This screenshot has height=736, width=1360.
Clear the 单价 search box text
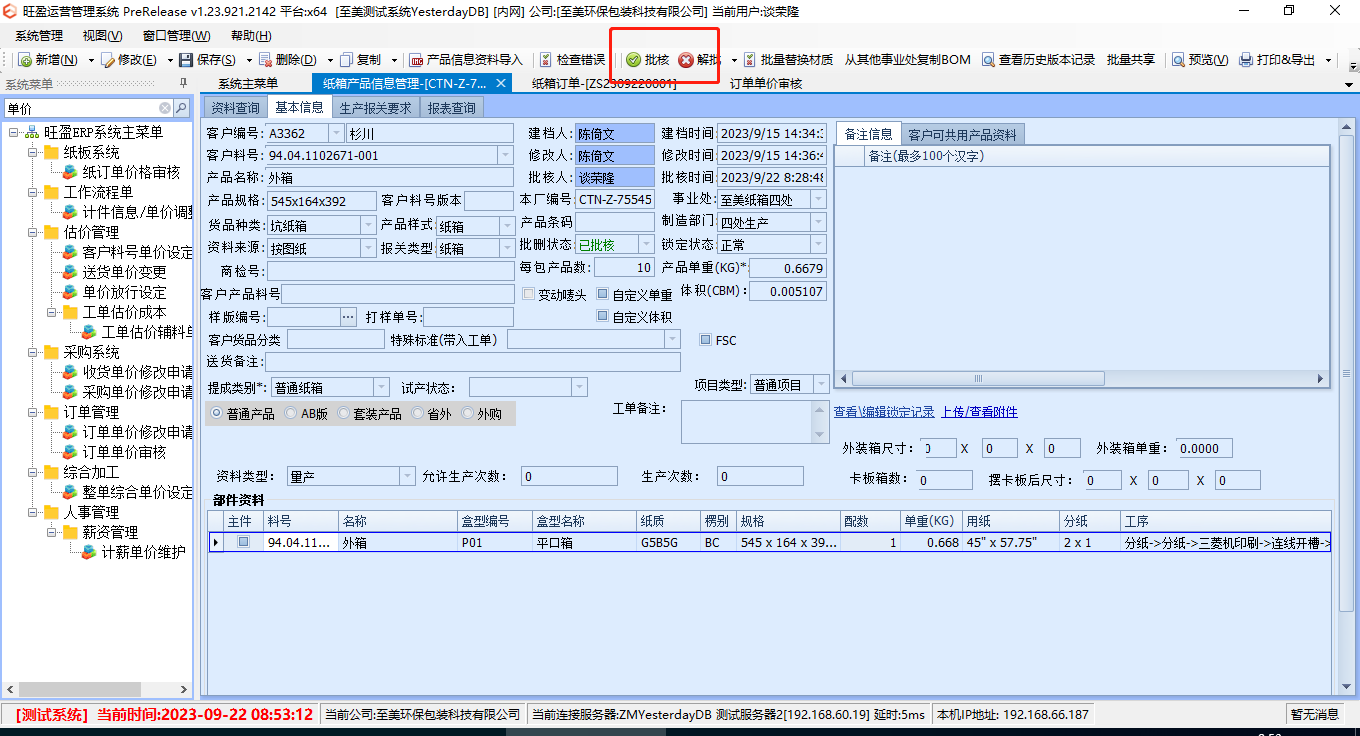coord(165,108)
